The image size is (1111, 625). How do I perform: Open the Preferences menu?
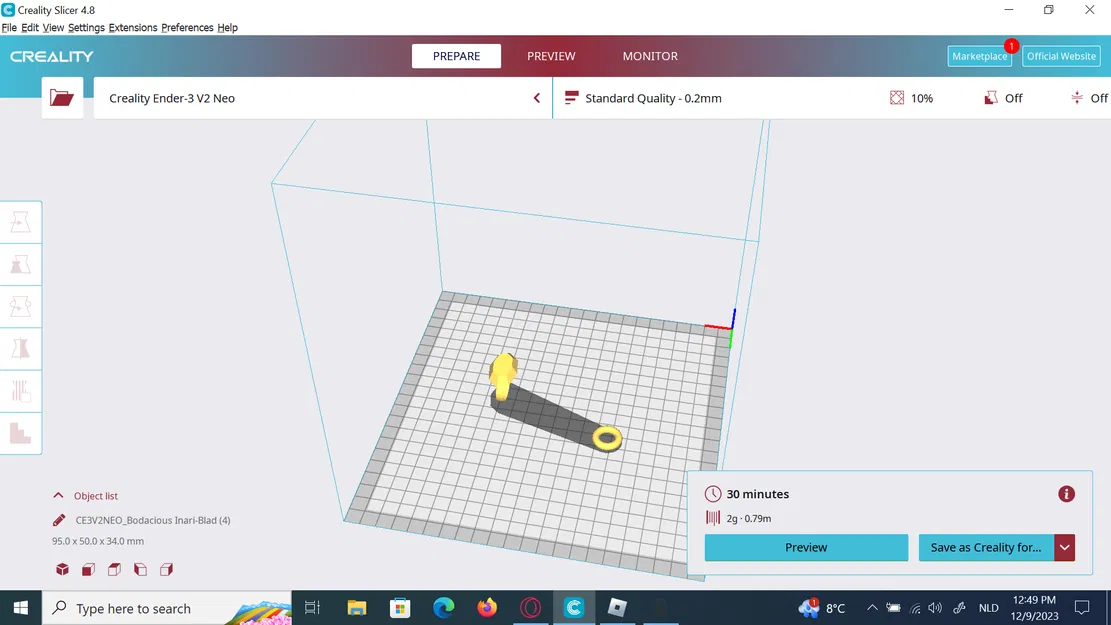click(187, 28)
